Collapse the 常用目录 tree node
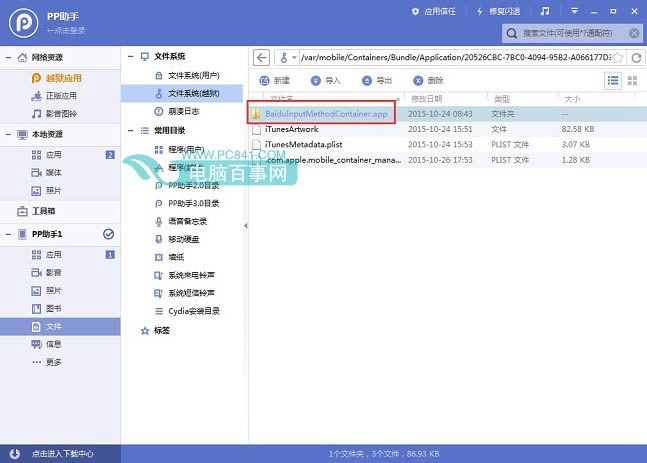 [131, 130]
